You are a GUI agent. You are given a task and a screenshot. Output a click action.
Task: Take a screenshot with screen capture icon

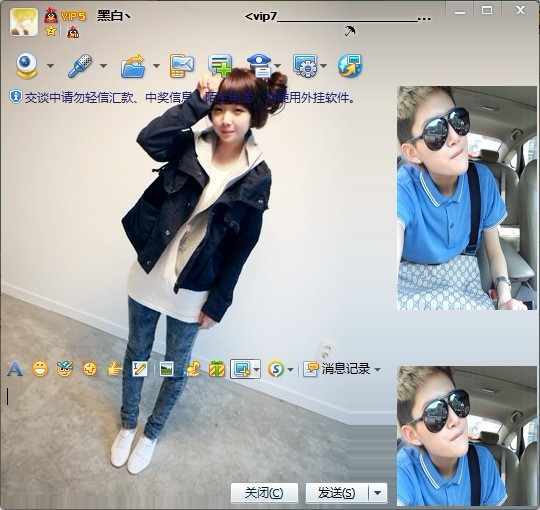point(242,369)
